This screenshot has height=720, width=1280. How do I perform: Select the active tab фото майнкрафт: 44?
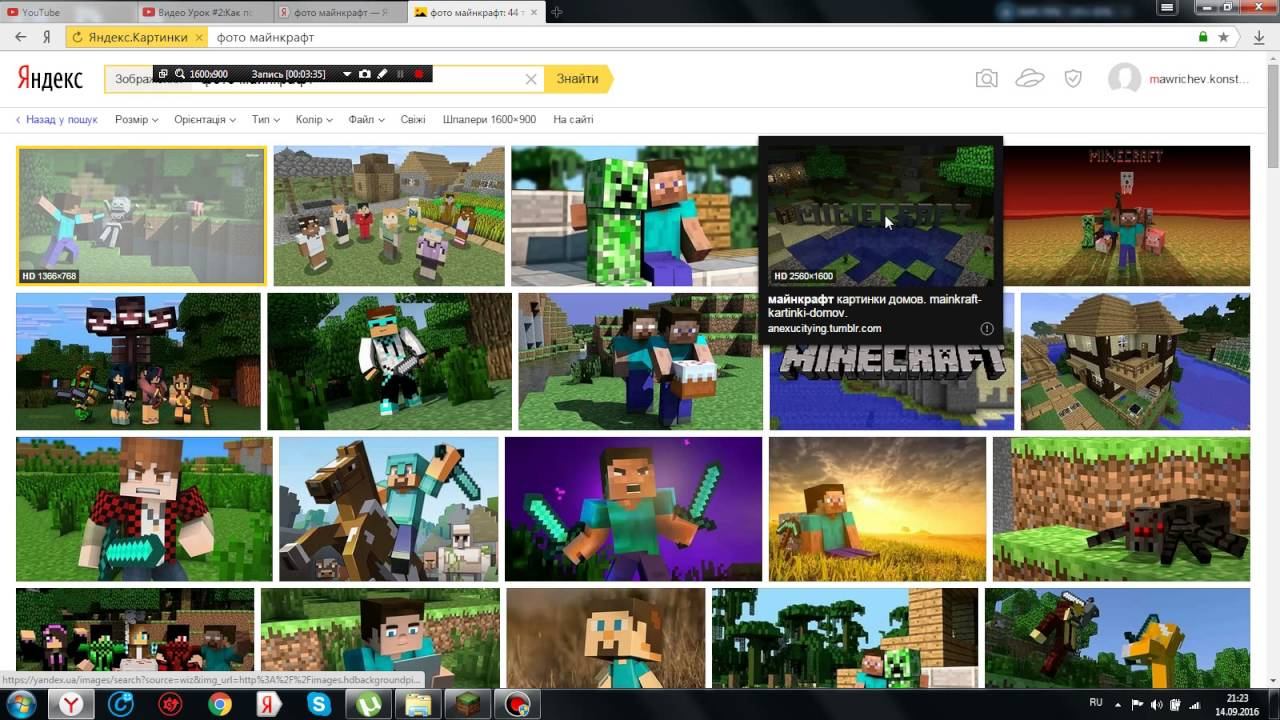[x=475, y=12]
